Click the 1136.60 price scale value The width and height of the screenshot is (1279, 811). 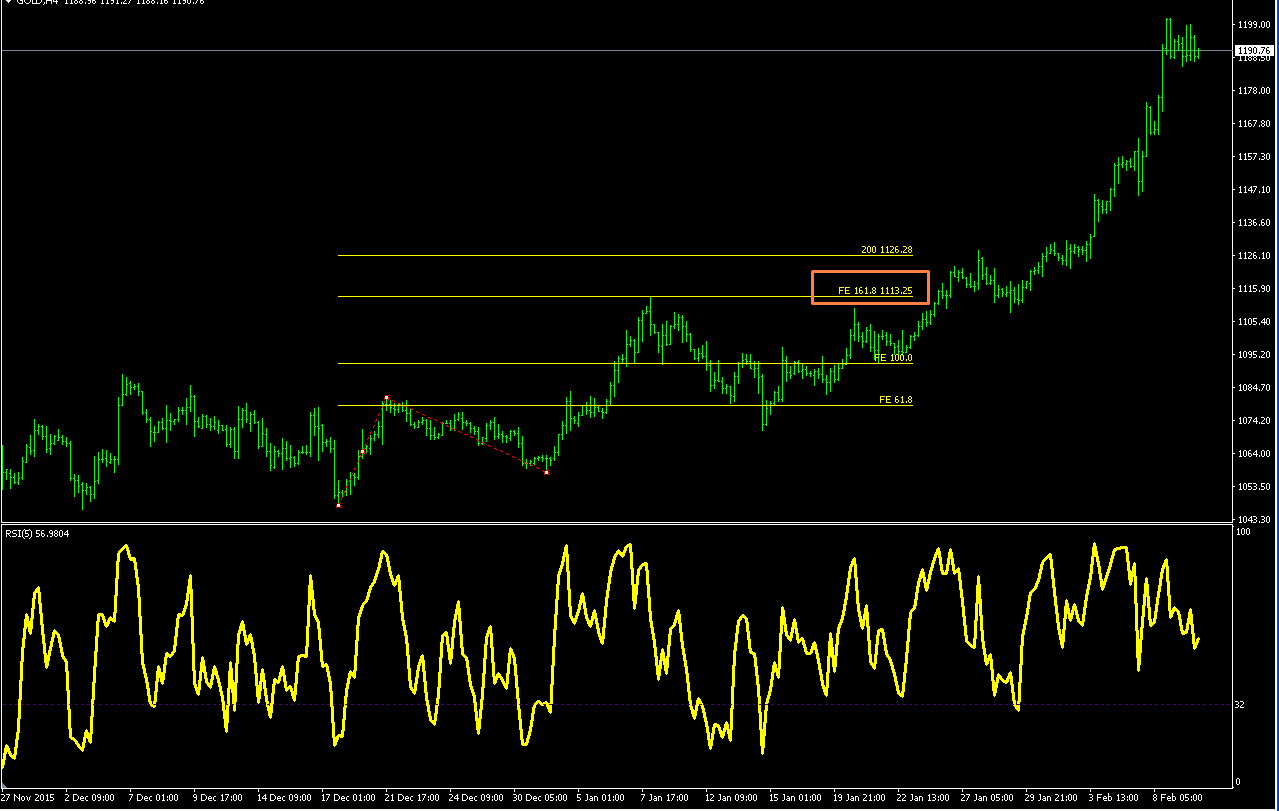pyautogui.click(x=1253, y=223)
